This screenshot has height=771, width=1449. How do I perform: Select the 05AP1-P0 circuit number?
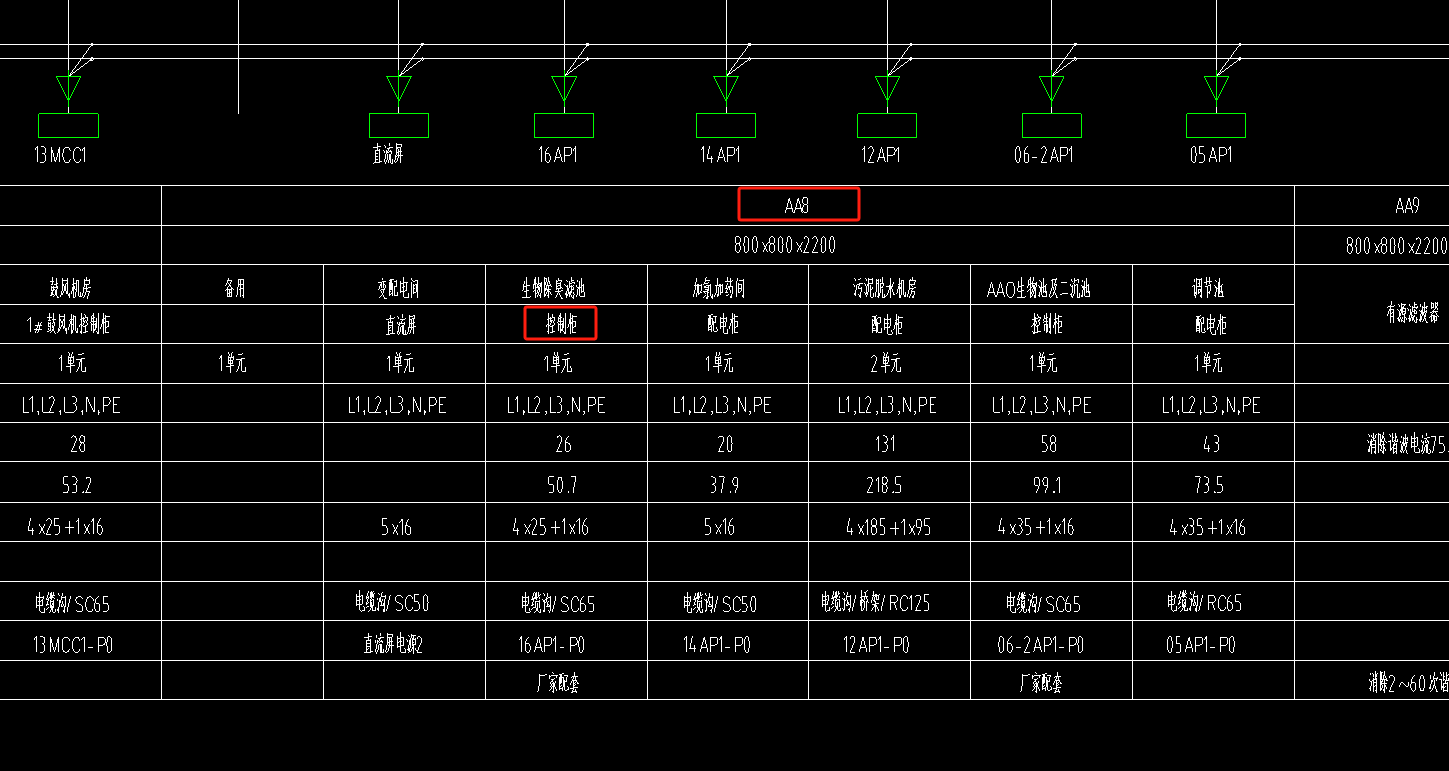tap(1201, 645)
